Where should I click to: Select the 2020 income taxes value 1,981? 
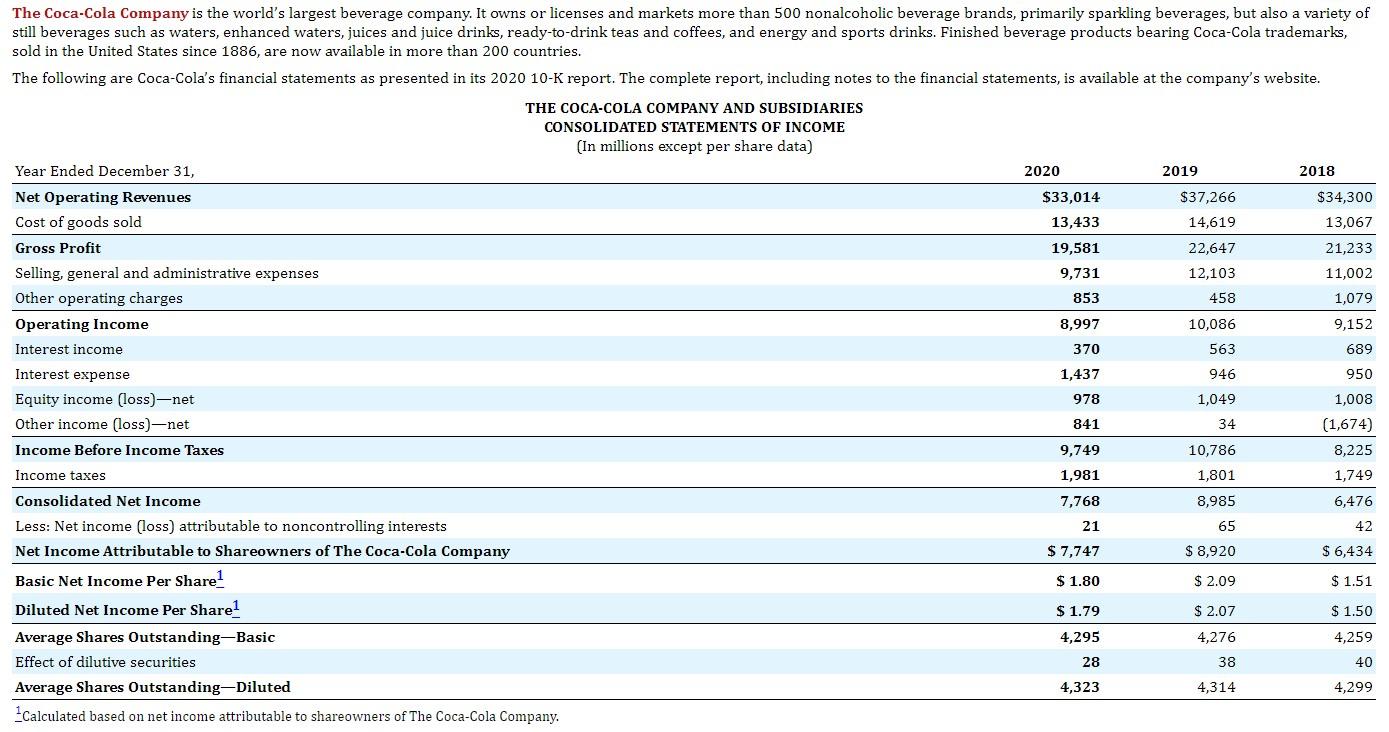(1080, 475)
